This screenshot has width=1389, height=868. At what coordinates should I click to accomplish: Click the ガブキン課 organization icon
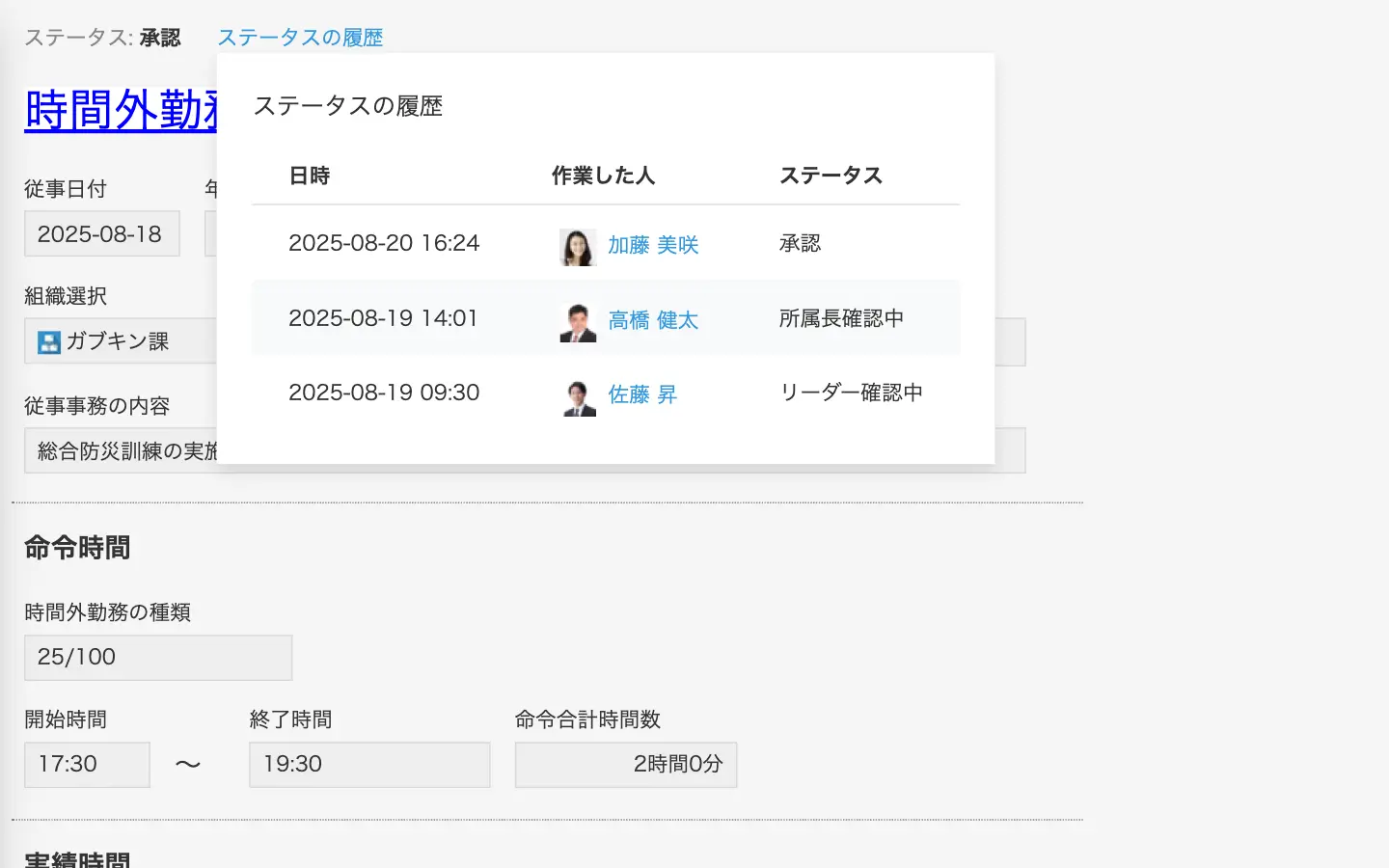pos(49,342)
